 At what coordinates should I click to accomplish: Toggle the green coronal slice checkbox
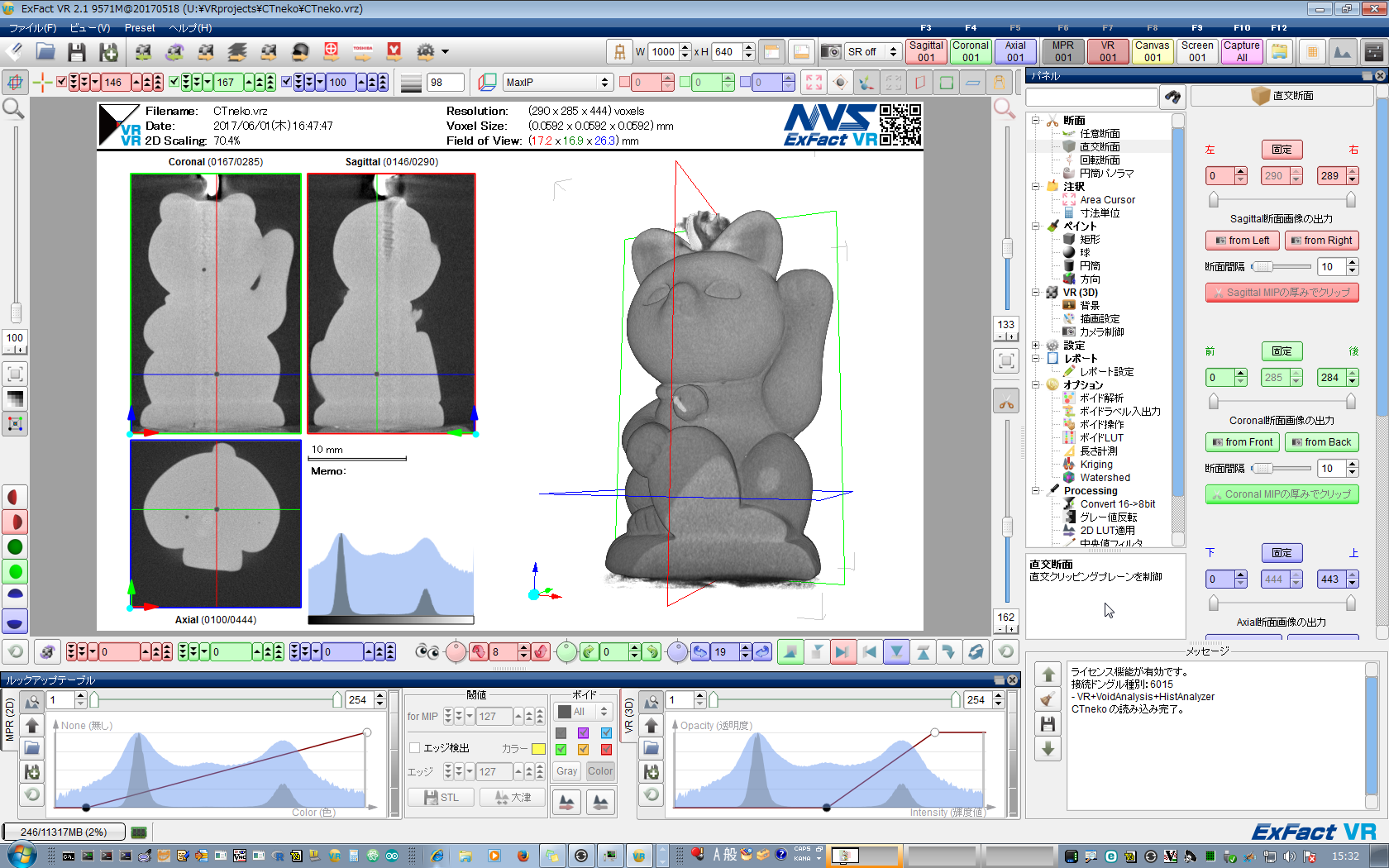[x=174, y=82]
